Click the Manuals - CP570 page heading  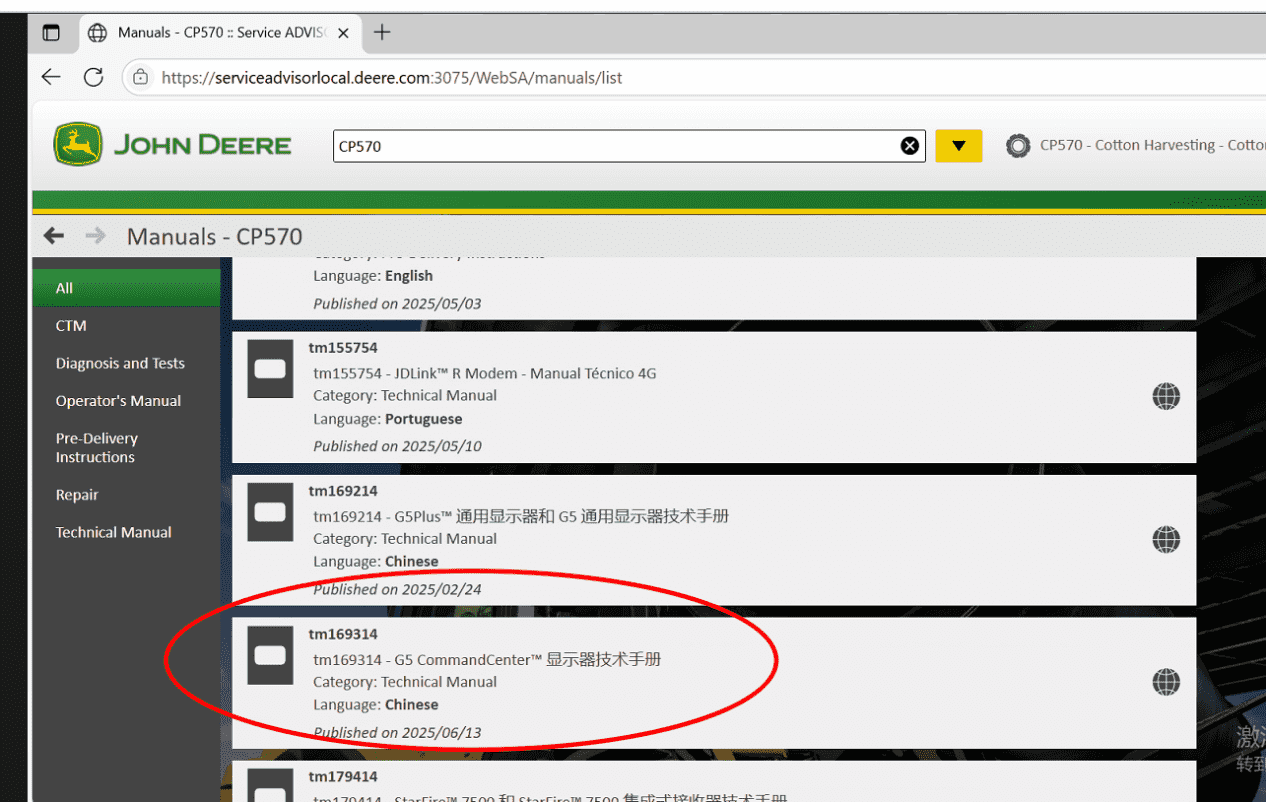[x=214, y=237]
